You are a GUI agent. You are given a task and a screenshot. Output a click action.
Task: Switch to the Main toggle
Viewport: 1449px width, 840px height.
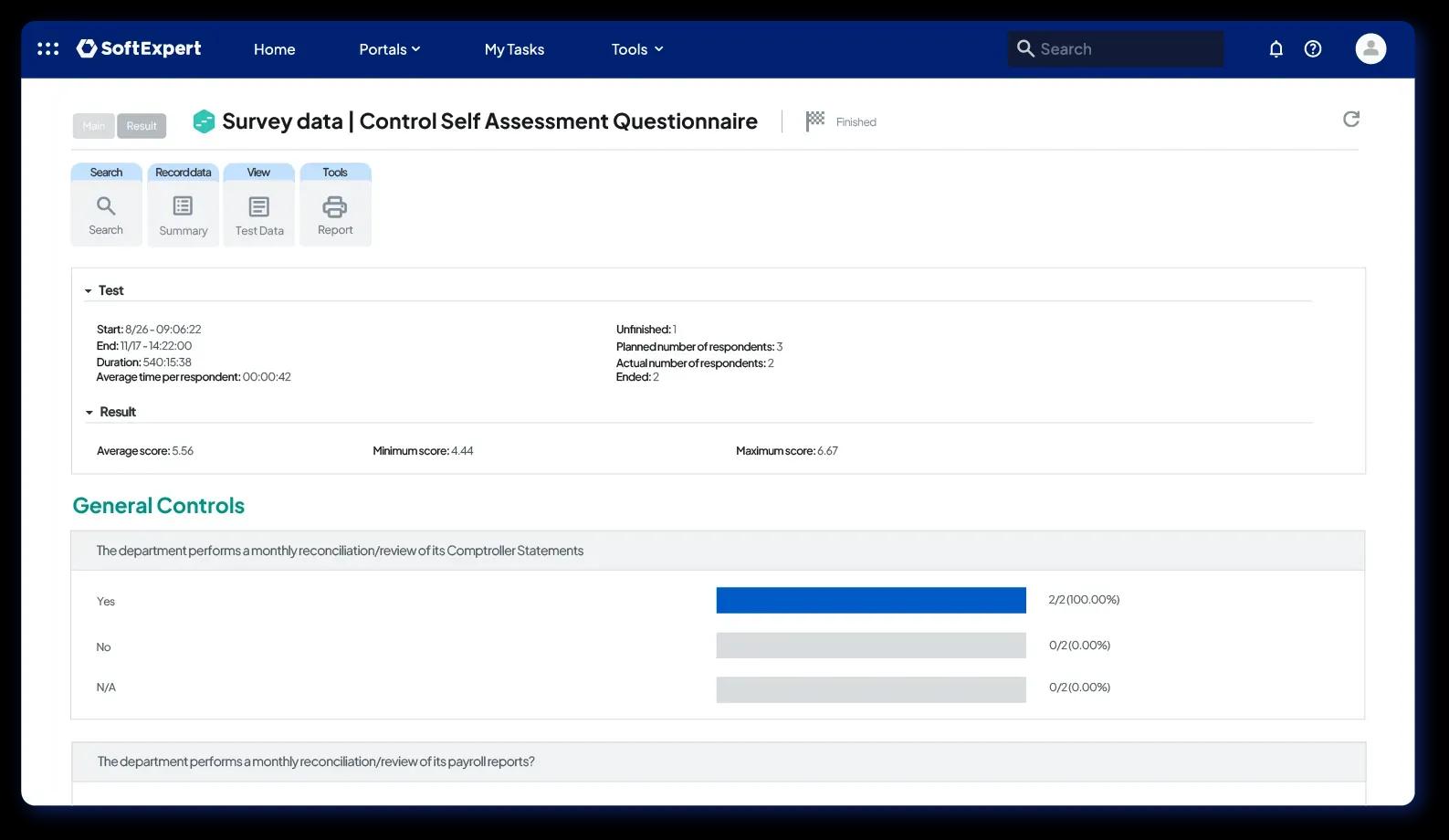pyautogui.click(x=94, y=126)
